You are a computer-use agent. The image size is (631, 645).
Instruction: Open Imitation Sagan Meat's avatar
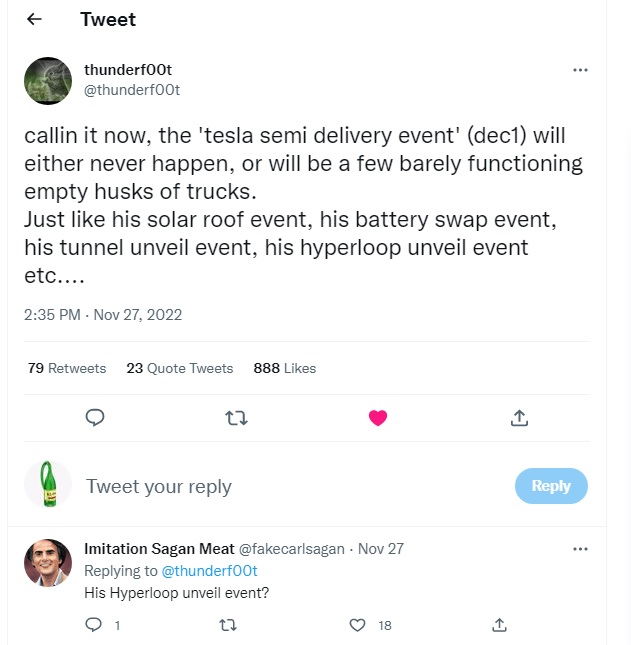(47, 563)
